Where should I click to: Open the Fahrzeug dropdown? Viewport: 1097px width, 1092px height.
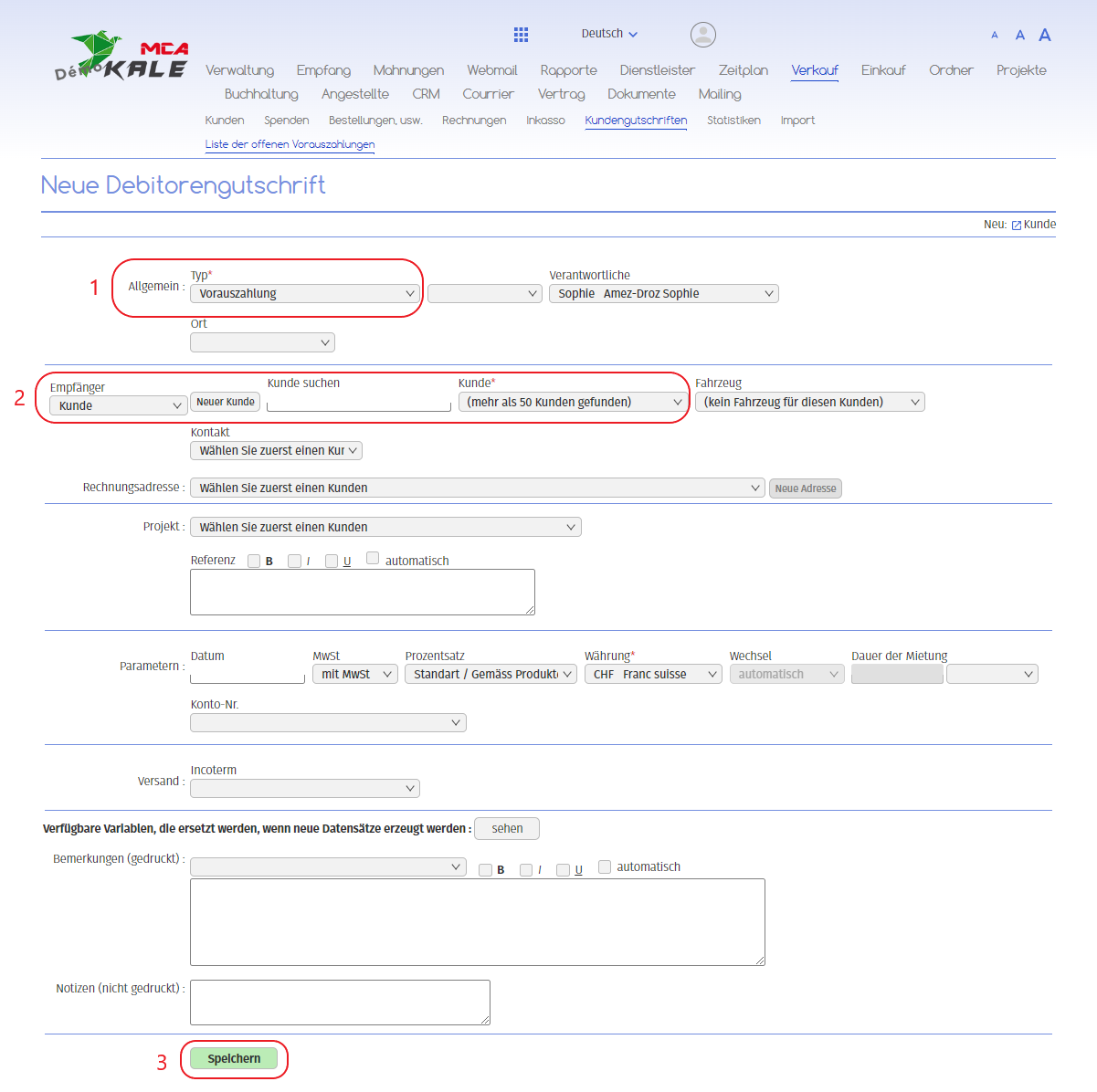pyautogui.click(x=810, y=402)
